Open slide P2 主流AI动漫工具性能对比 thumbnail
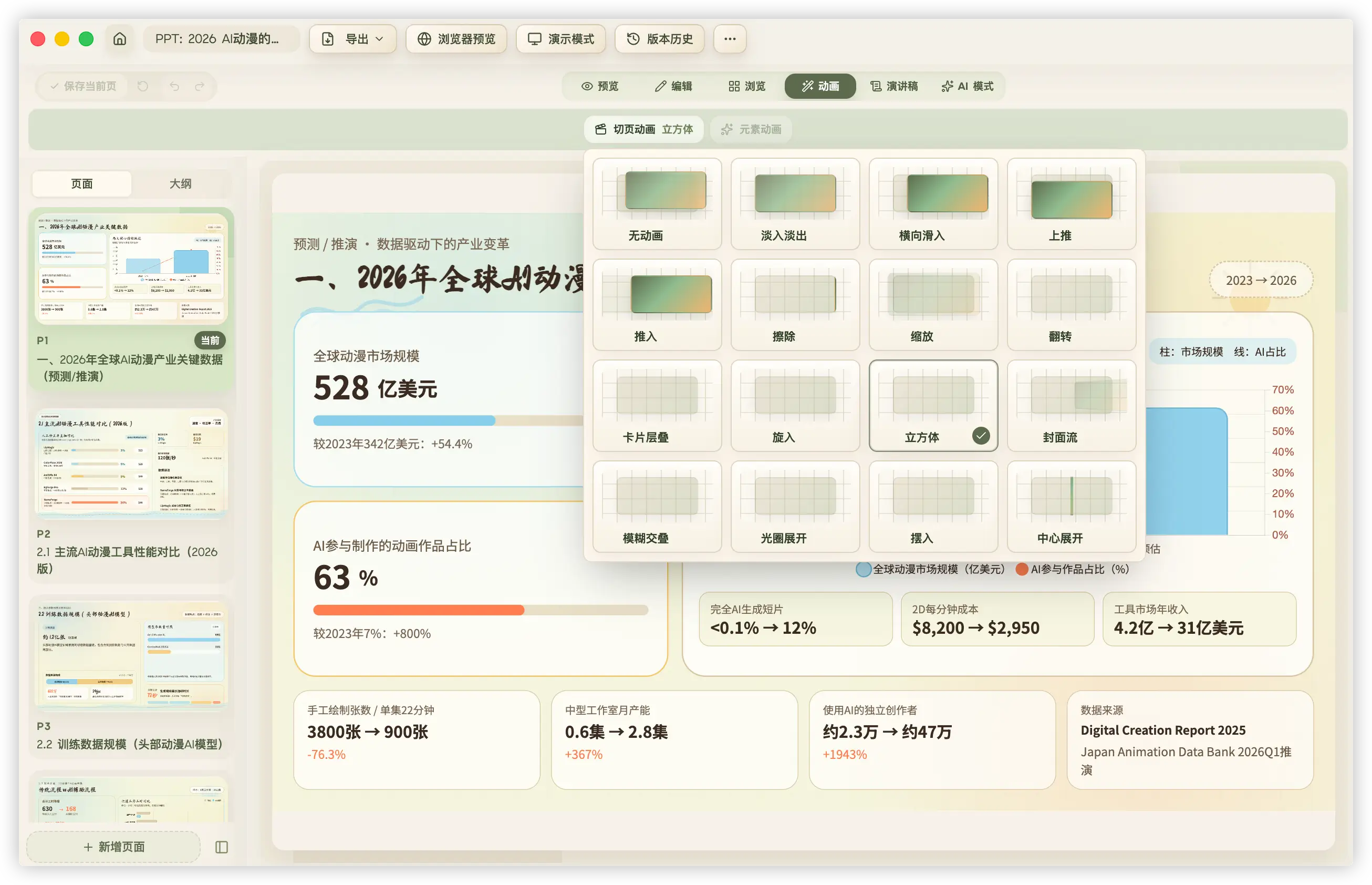Viewport: 1372px width, 885px height. click(x=131, y=463)
